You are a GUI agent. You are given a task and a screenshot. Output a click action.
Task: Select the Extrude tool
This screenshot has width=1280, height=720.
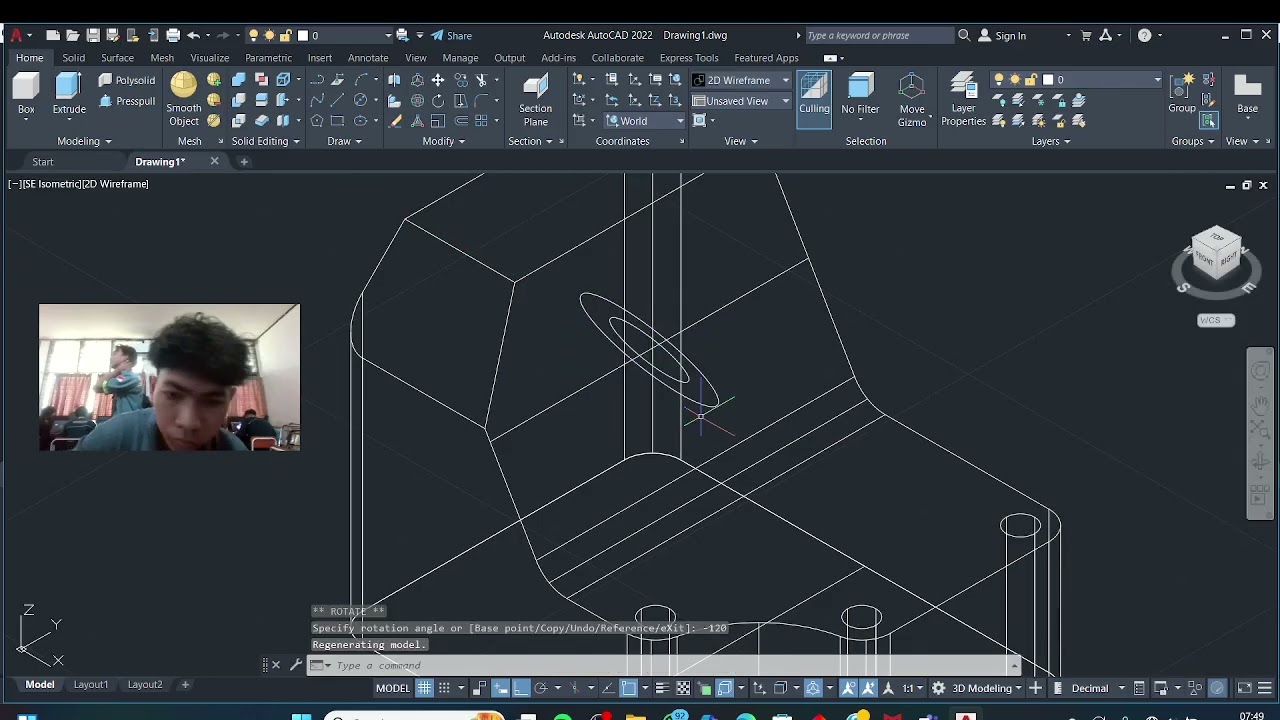[69, 95]
